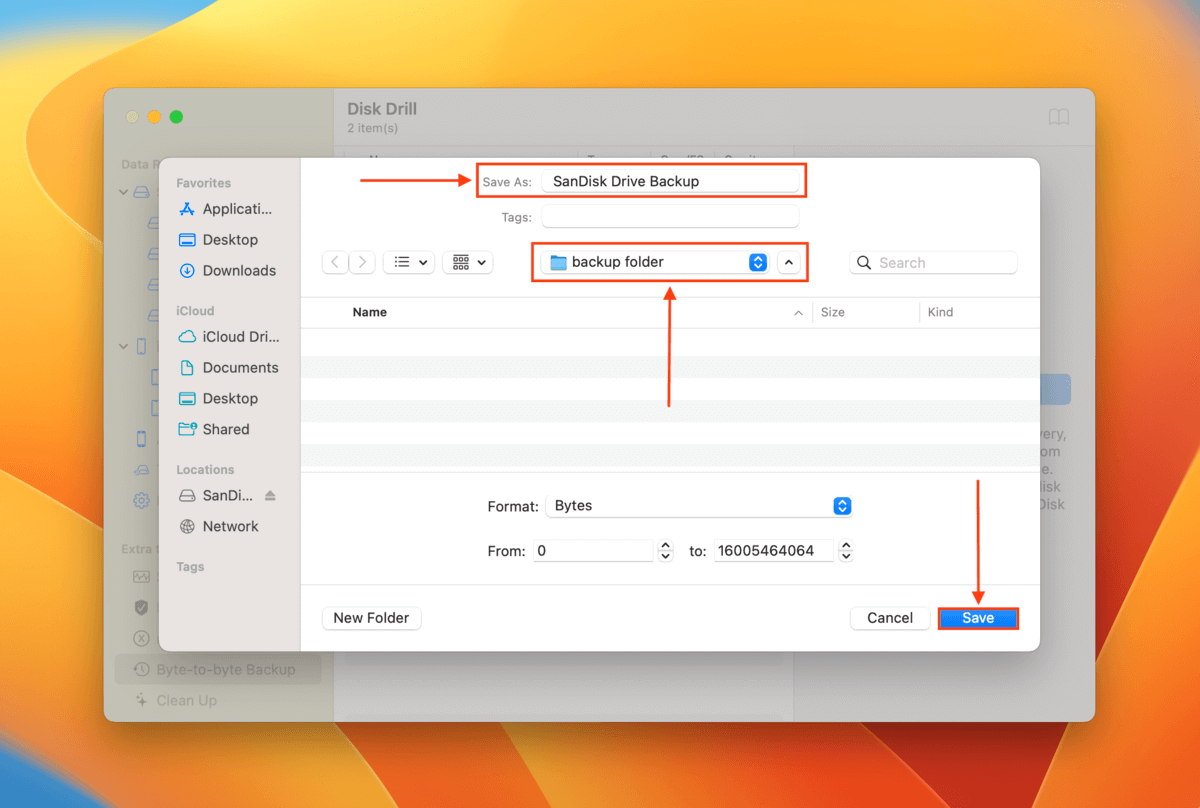
Task: Click the To field stepper
Action: click(x=846, y=551)
